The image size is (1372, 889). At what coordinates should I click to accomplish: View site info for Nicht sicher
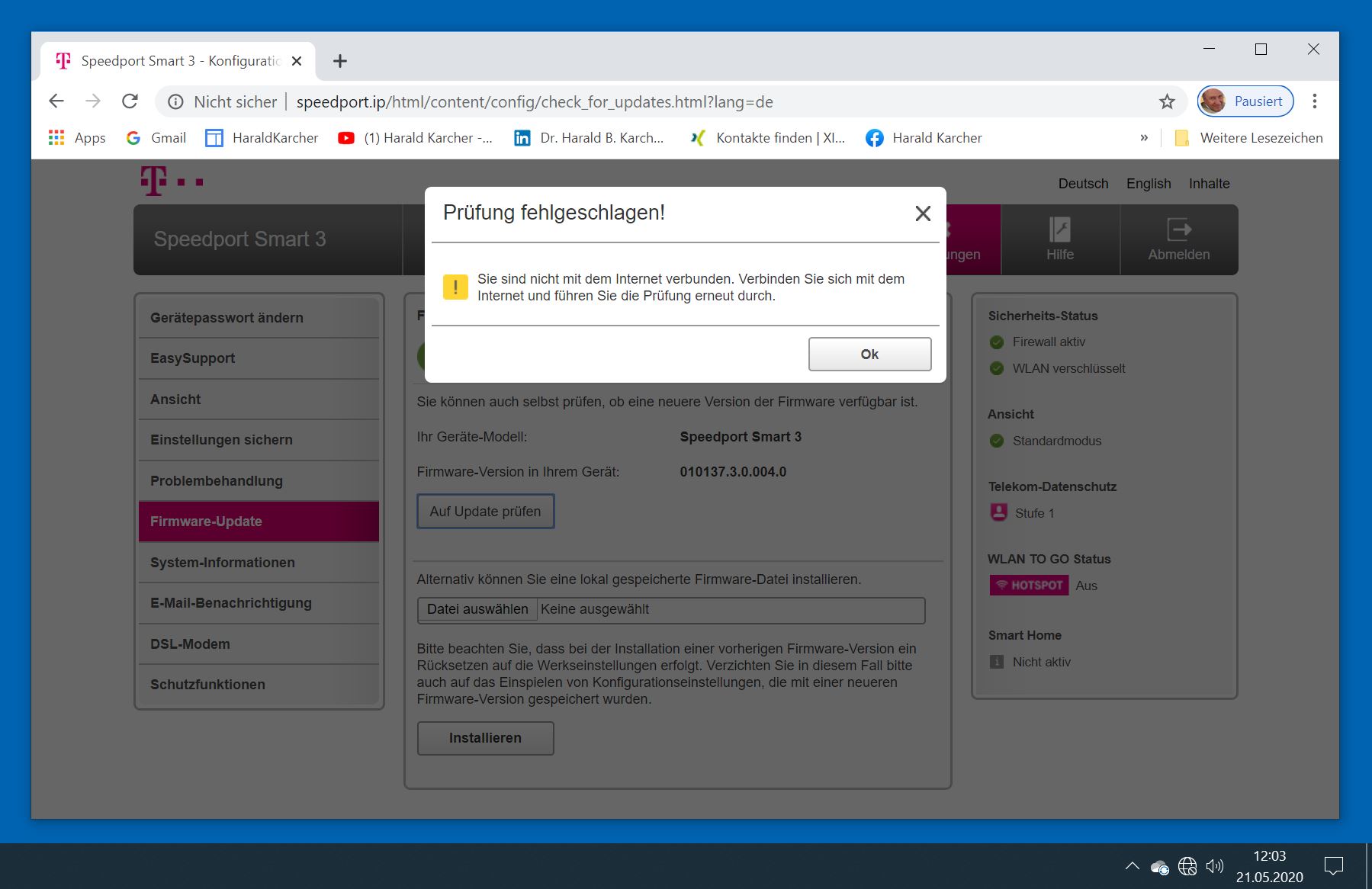[x=175, y=101]
